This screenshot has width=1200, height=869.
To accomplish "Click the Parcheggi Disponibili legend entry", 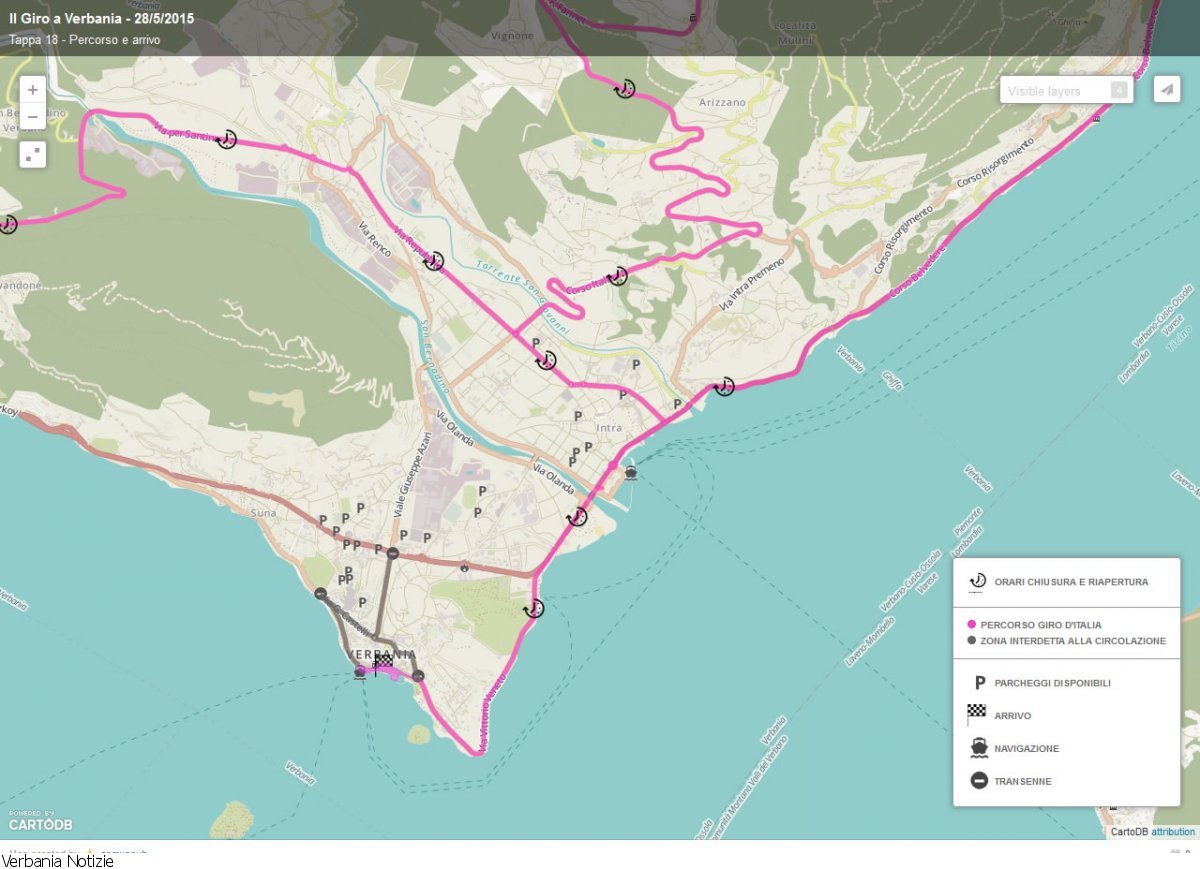I will click(1051, 683).
